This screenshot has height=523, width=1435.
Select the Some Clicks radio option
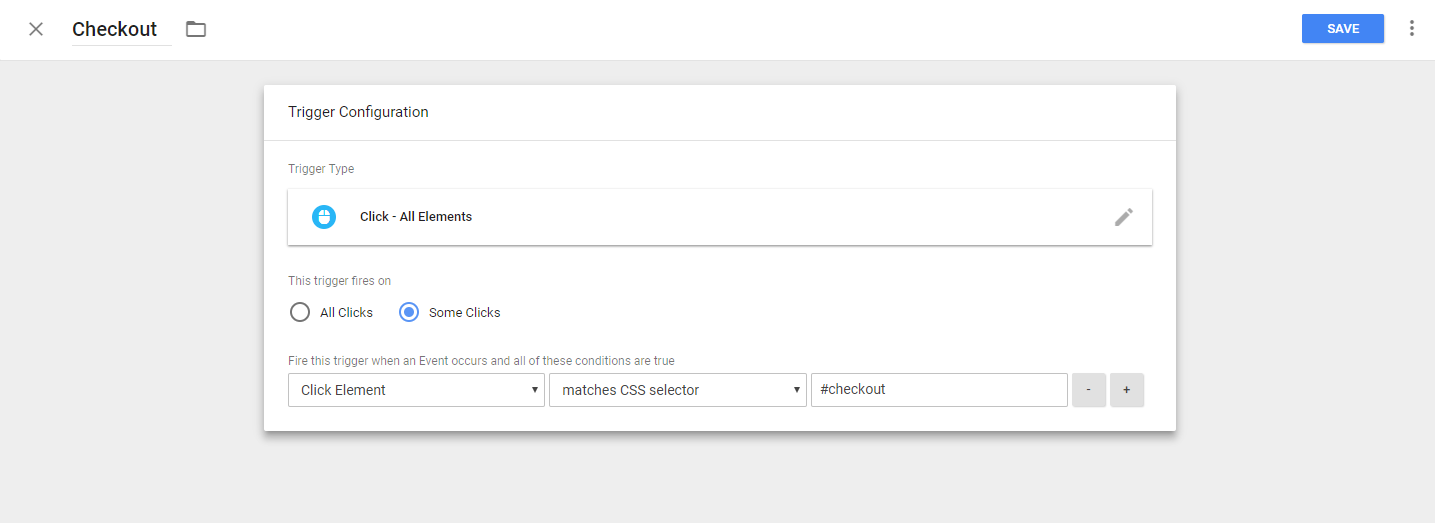point(409,312)
